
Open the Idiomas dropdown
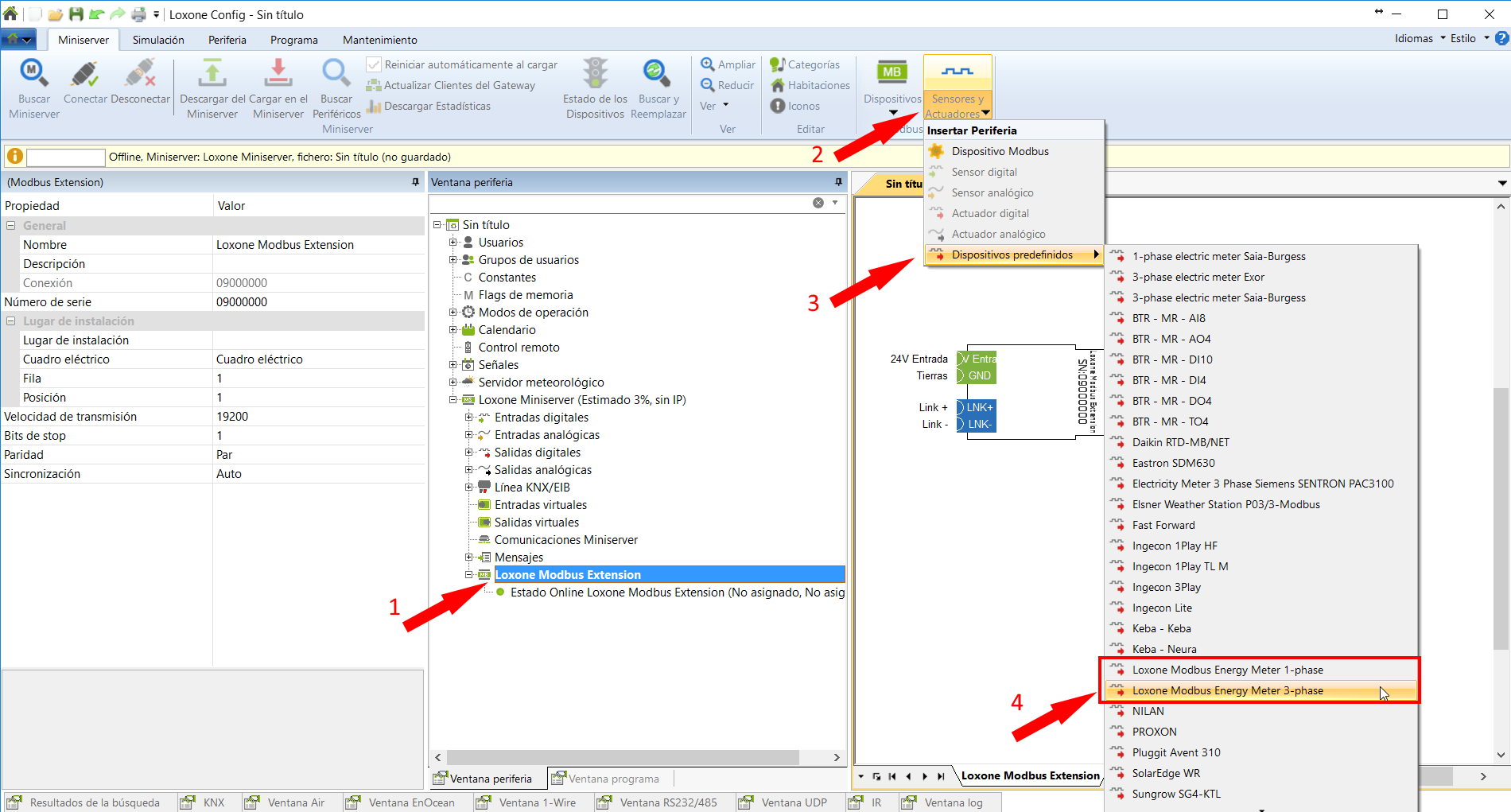pos(1420,38)
